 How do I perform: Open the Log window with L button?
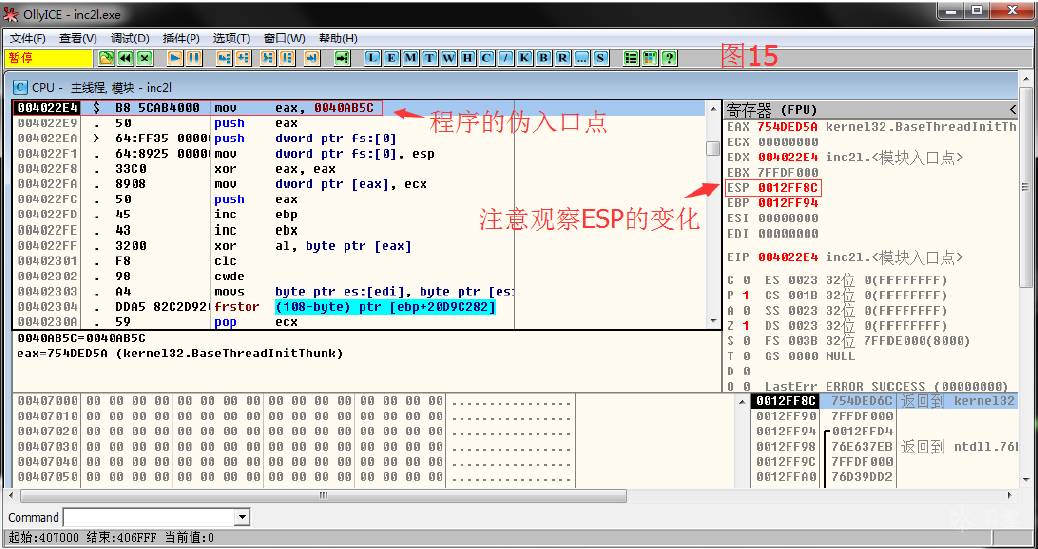point(373,58)
